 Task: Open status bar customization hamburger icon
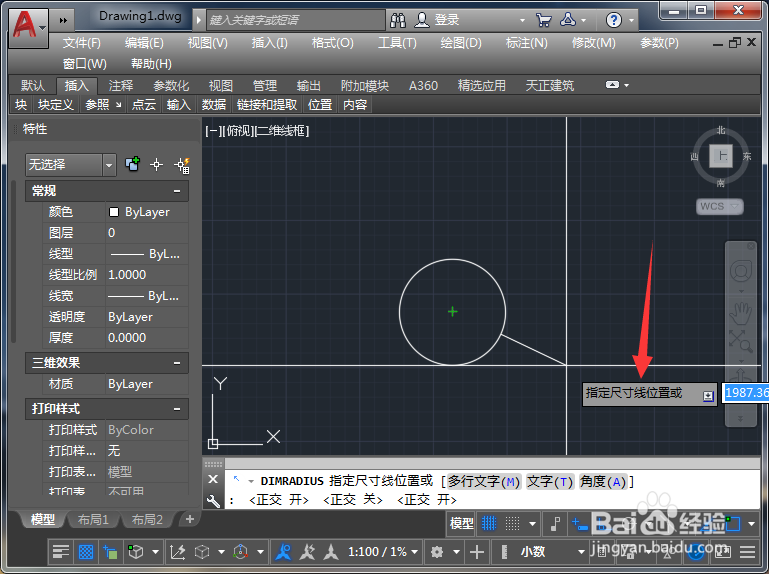tap(747, 552)
